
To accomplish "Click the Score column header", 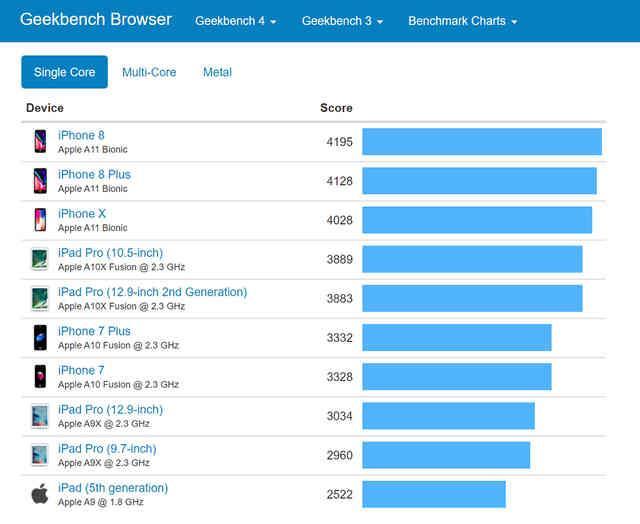I will coord(336,108).
